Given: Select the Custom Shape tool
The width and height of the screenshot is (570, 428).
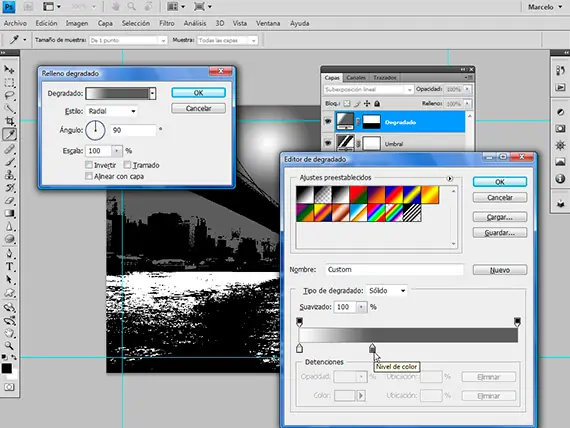Looking at the screenshot, I should 9,293.
